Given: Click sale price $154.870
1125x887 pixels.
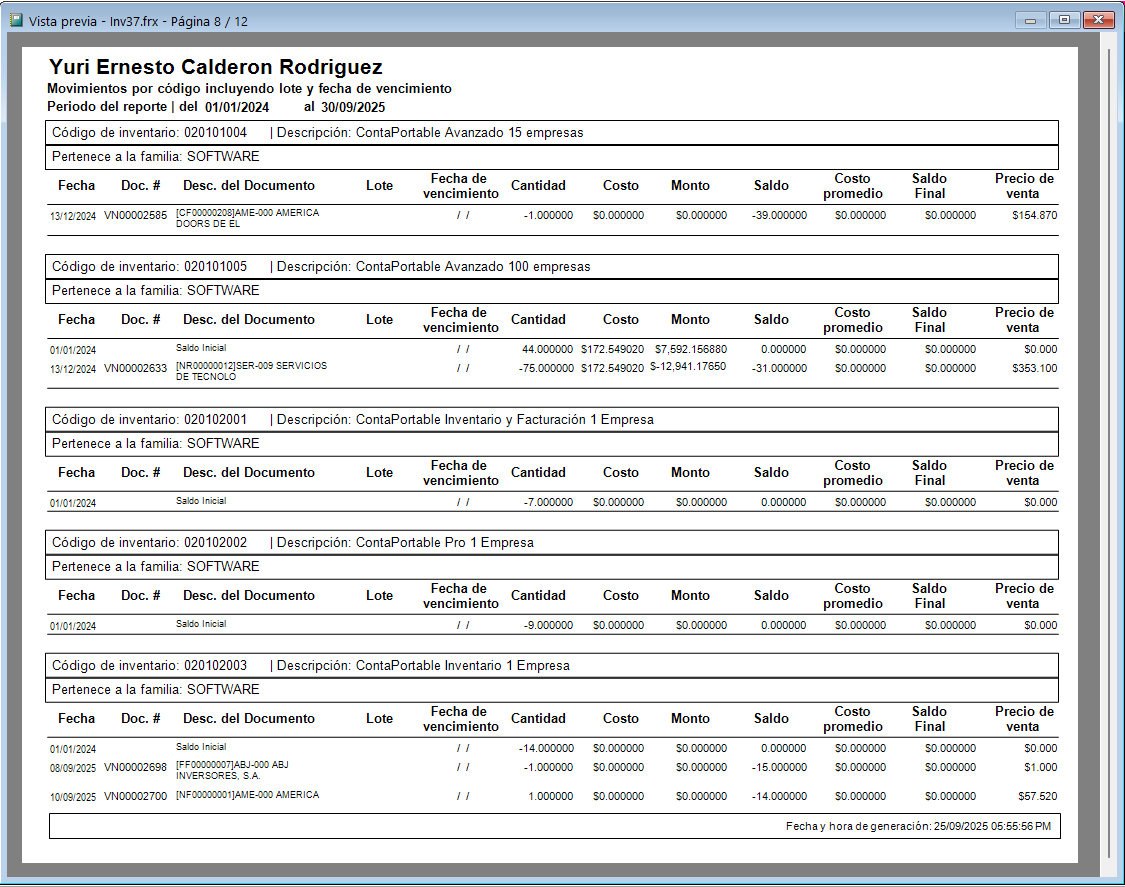Looking at the screenshot, I should tap(1035, 215).
